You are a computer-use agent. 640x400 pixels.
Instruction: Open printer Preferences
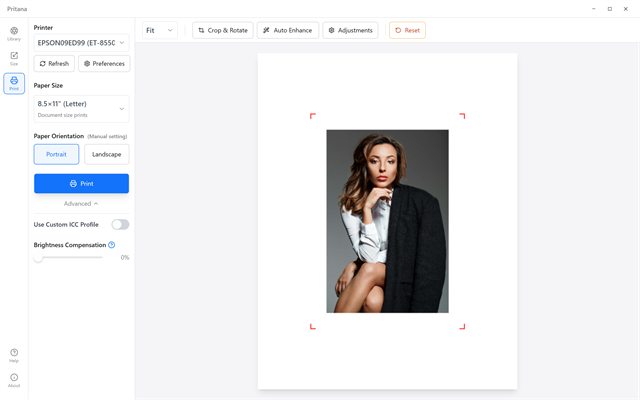pyautogui.click(x=104, y=64)
